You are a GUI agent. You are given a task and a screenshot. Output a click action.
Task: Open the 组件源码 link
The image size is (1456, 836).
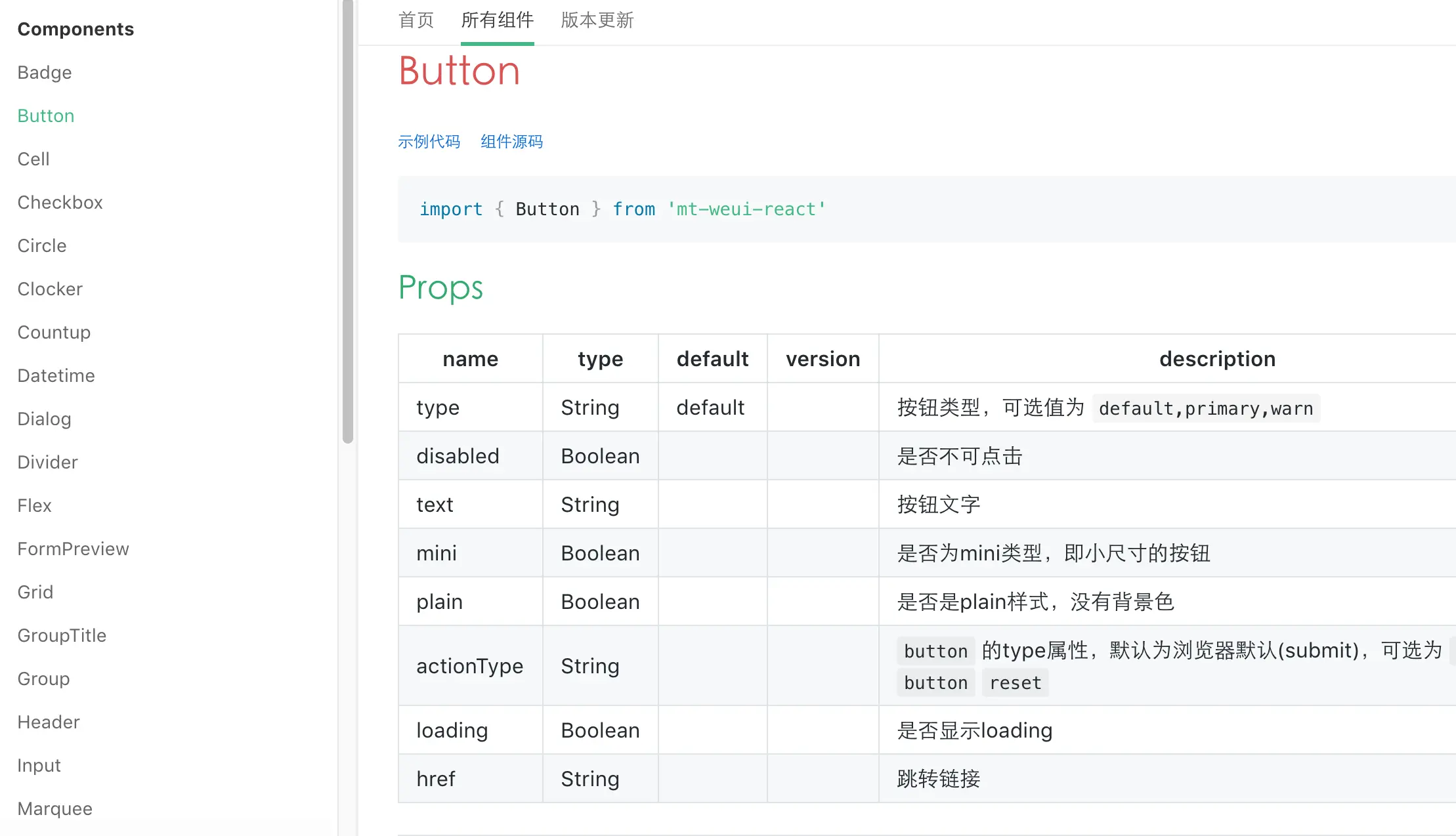(511, 142)
